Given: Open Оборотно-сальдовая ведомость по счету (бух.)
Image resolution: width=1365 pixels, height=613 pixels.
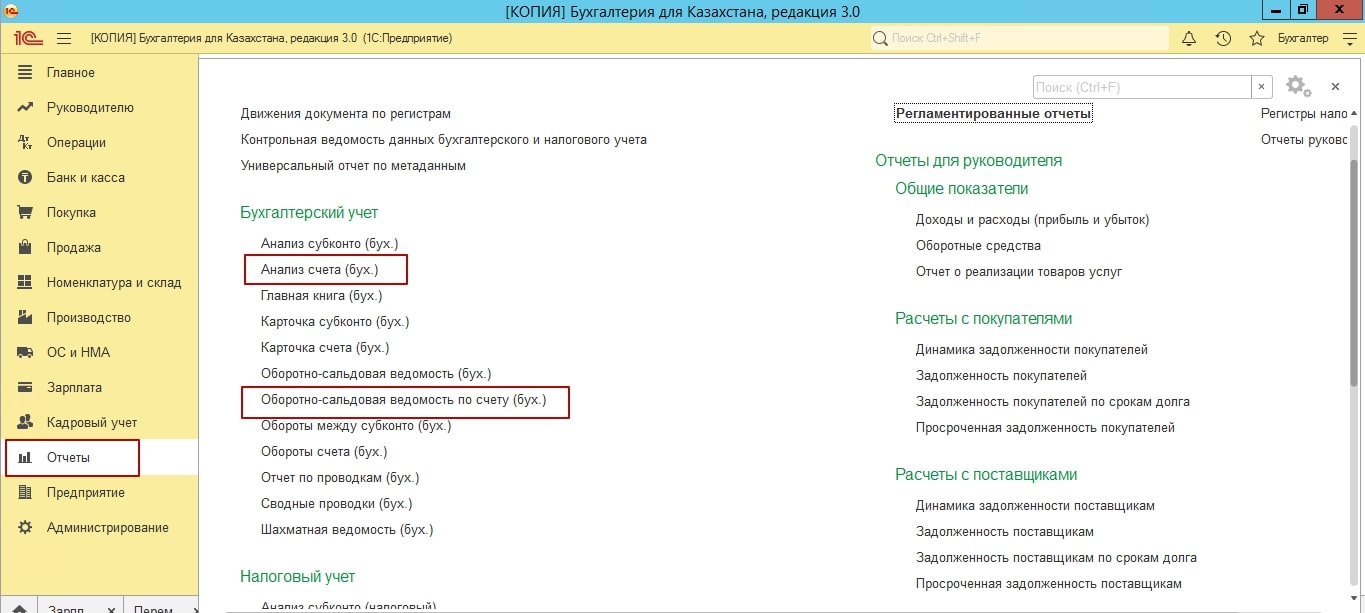Looking at the screenshot, I should [x=403, y=400].
